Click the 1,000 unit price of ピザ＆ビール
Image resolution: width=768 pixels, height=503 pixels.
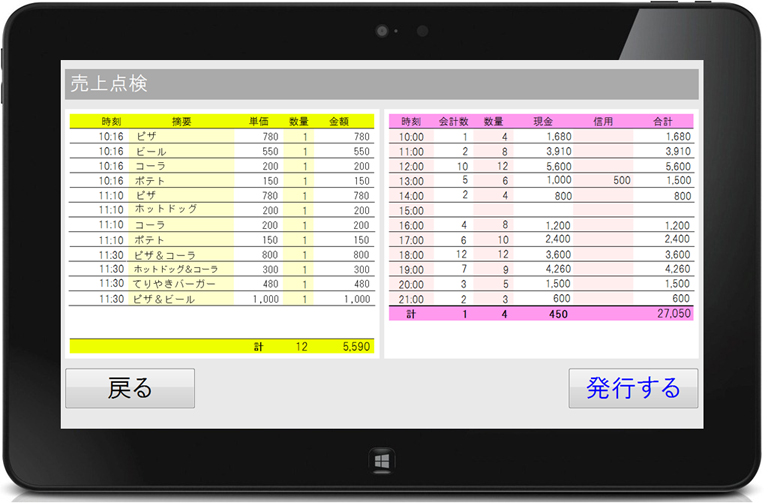265,299
